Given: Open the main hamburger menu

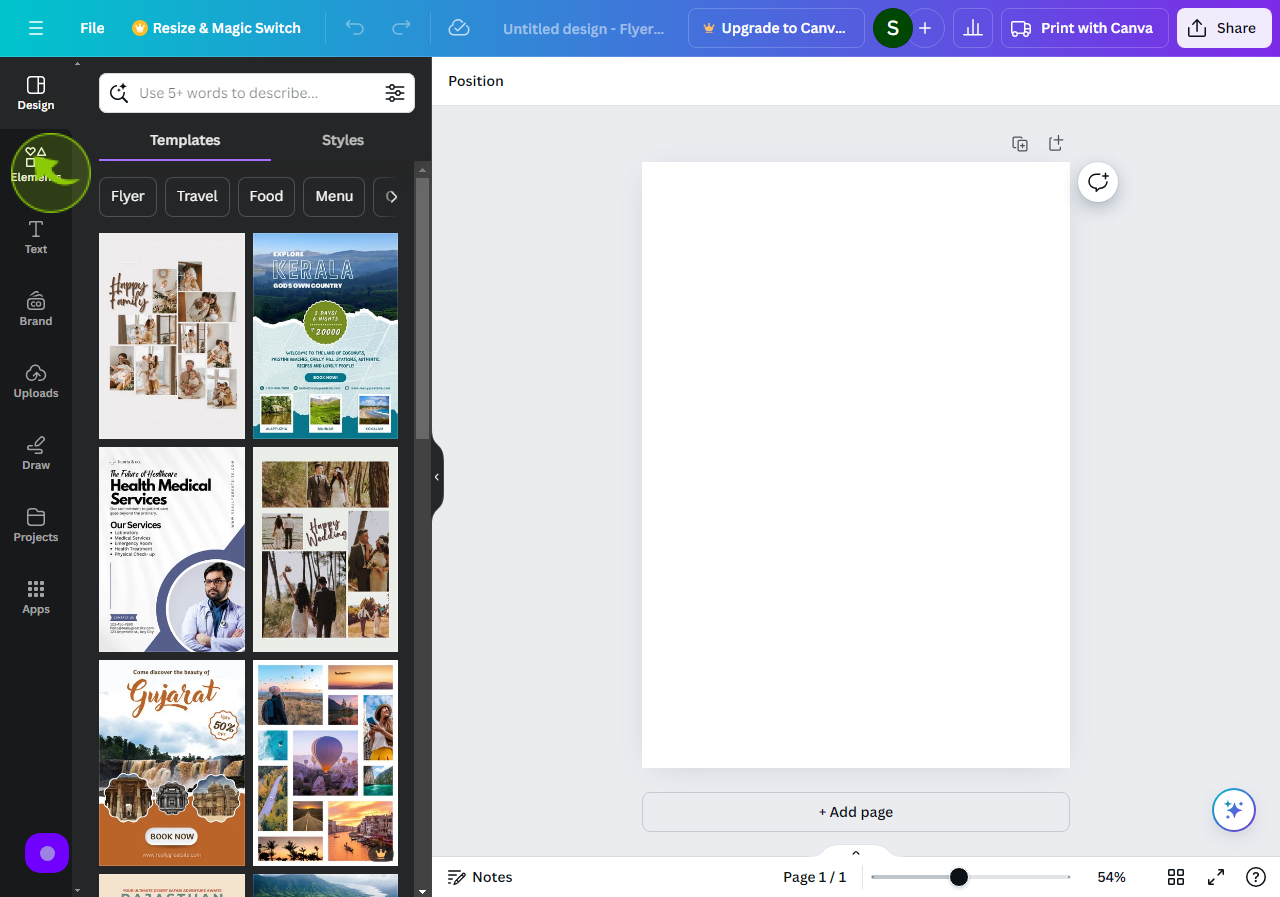Looking at the screenshot, I should [x=36, y=28].
